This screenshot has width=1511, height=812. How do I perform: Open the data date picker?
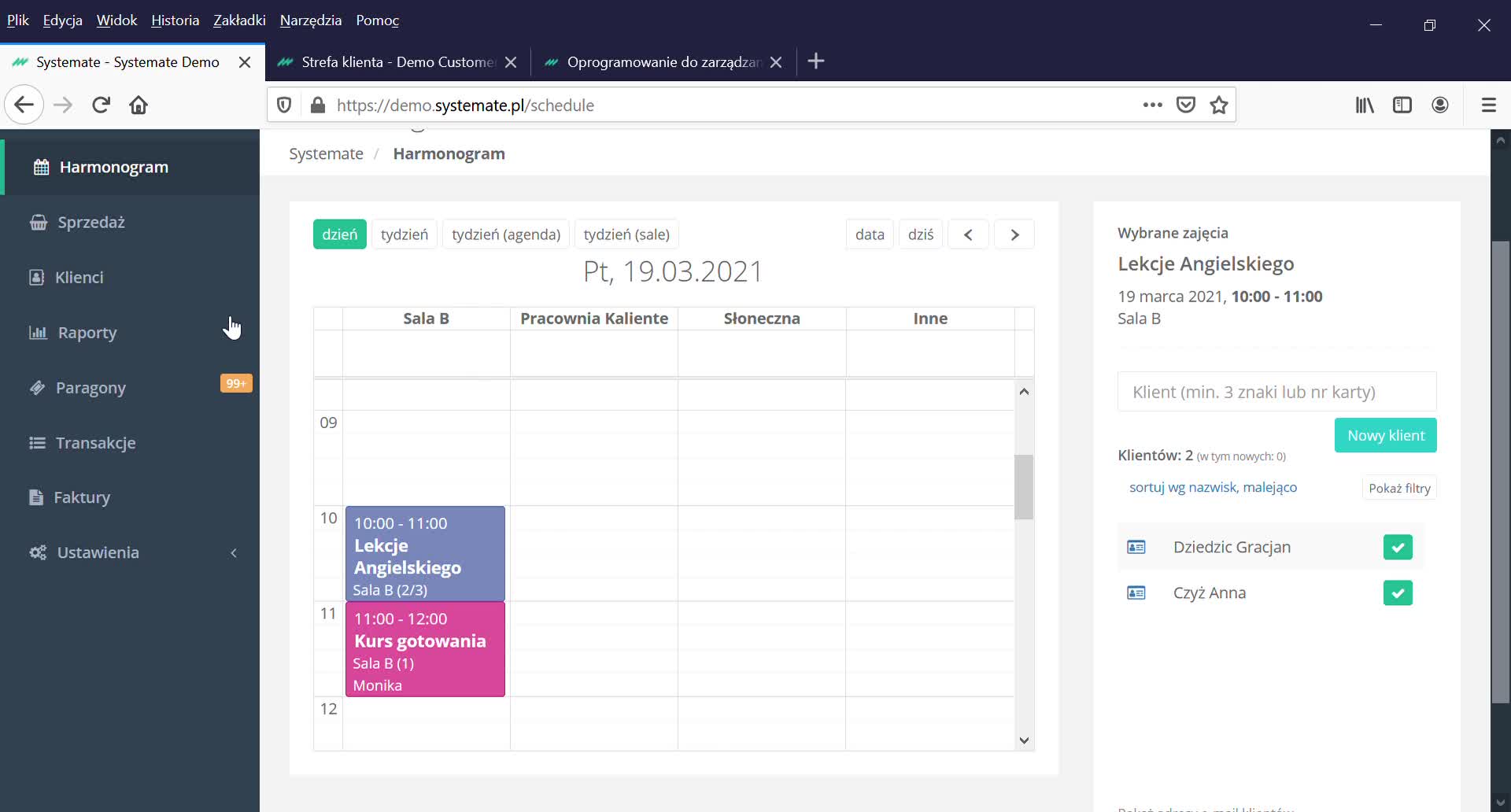point(870,234)
